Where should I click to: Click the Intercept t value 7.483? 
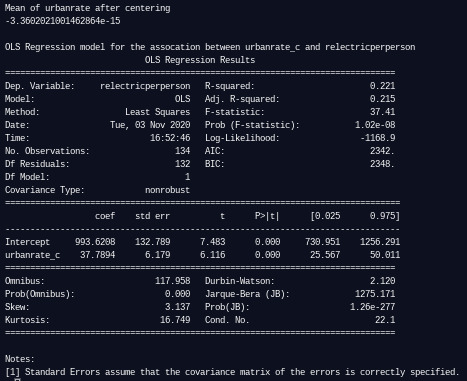[213, 242]
